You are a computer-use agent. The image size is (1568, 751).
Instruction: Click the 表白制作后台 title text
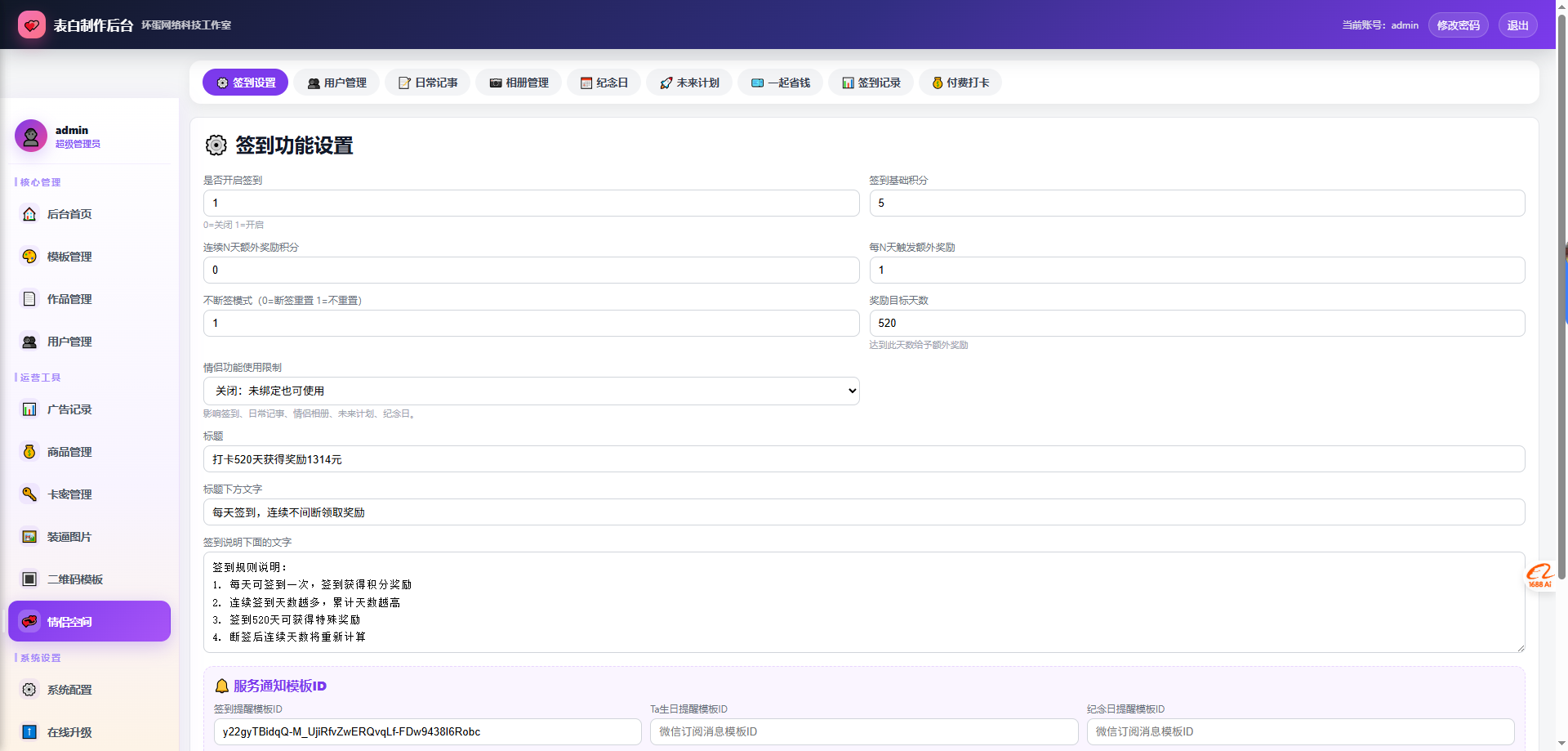pyautogui.click(x=93, y=25)
